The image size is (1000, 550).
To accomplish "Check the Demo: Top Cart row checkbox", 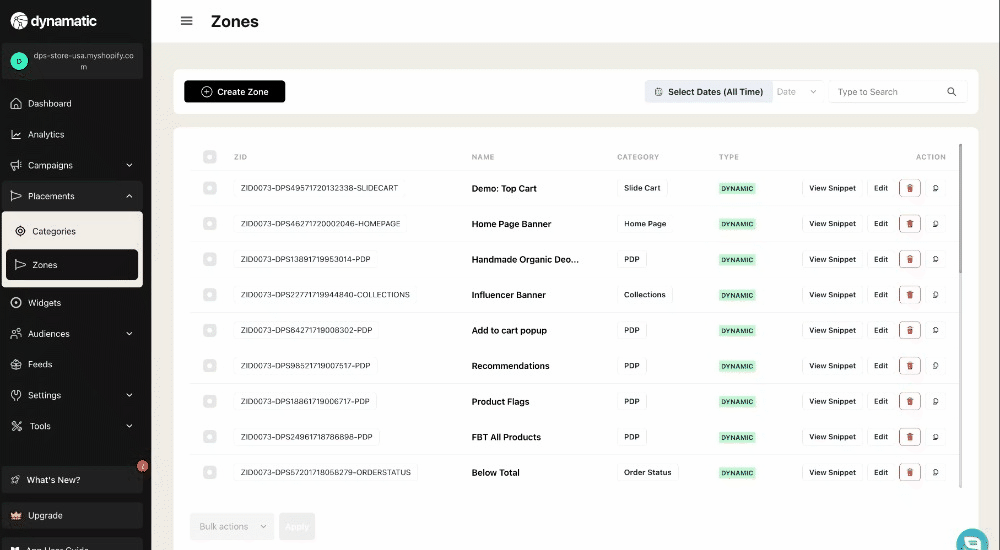I will [209, 188].
